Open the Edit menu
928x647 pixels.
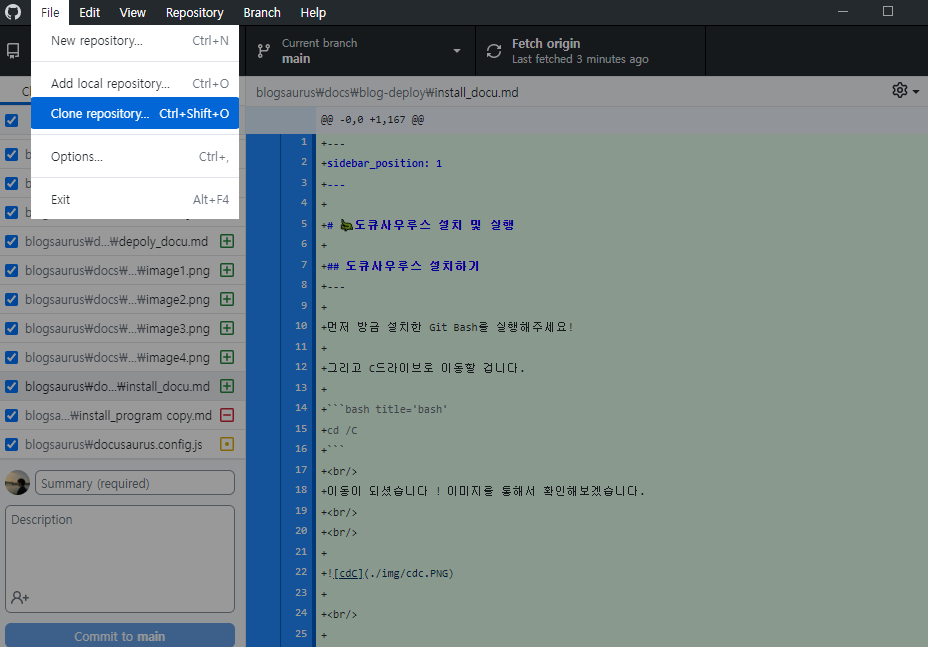(89, 12)
